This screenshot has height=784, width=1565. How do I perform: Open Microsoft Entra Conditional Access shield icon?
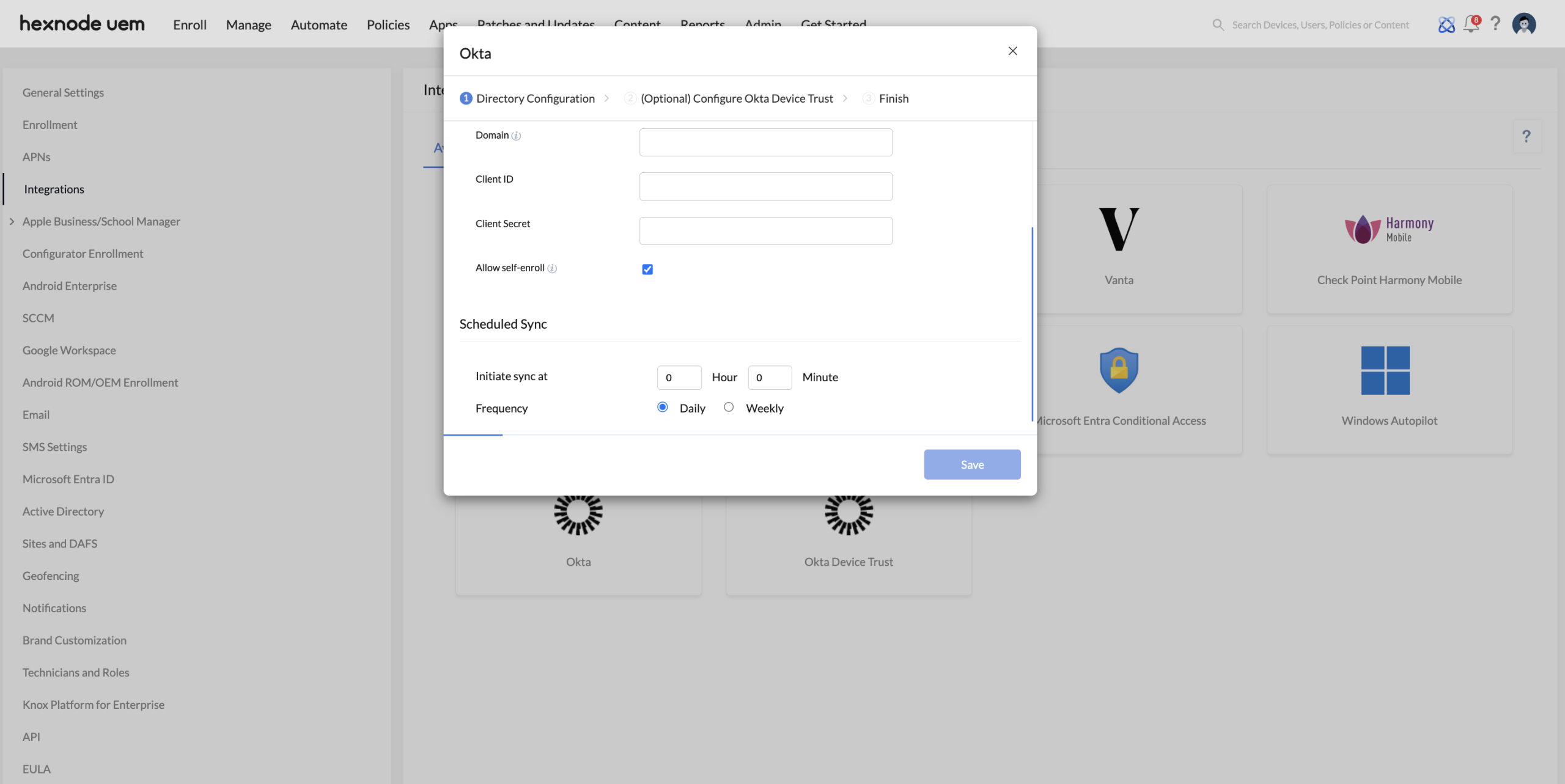click(1119, 370)
